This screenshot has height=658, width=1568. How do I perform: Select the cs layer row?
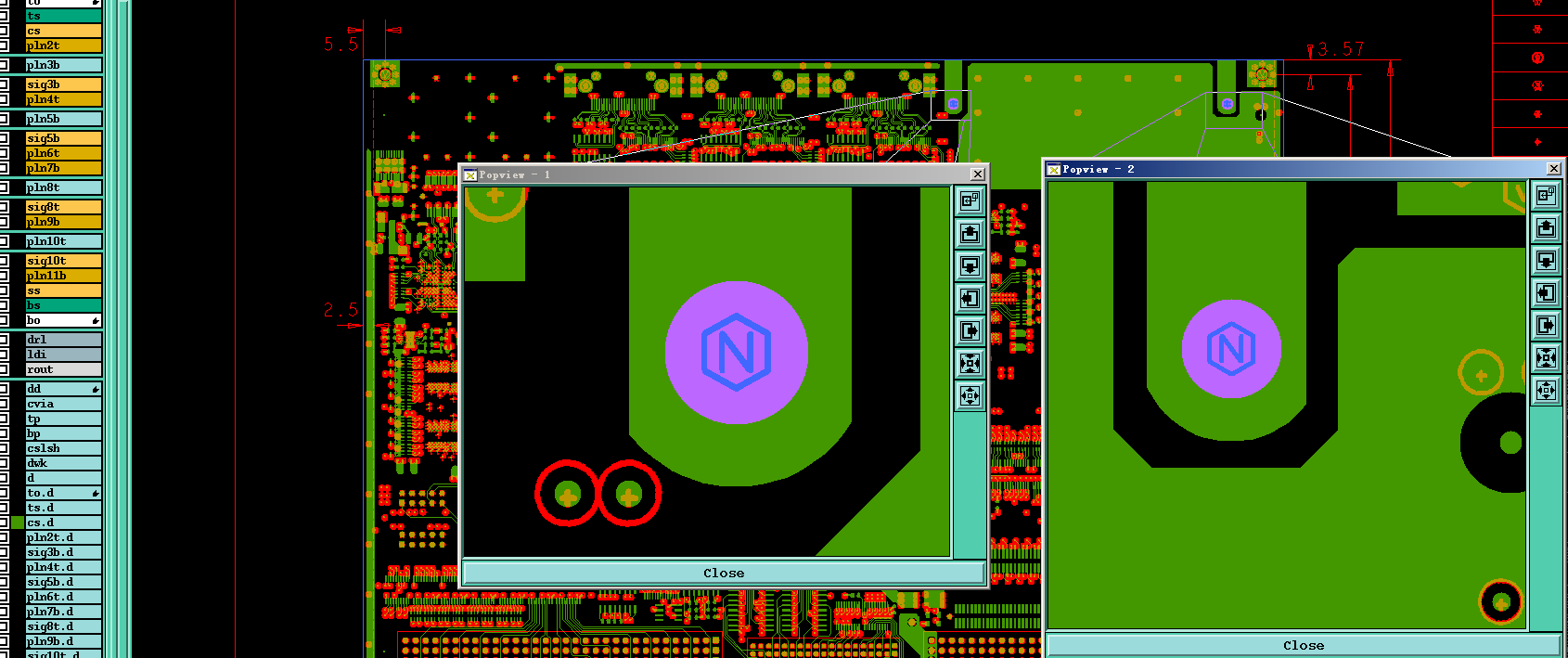[x=63, y=31]
